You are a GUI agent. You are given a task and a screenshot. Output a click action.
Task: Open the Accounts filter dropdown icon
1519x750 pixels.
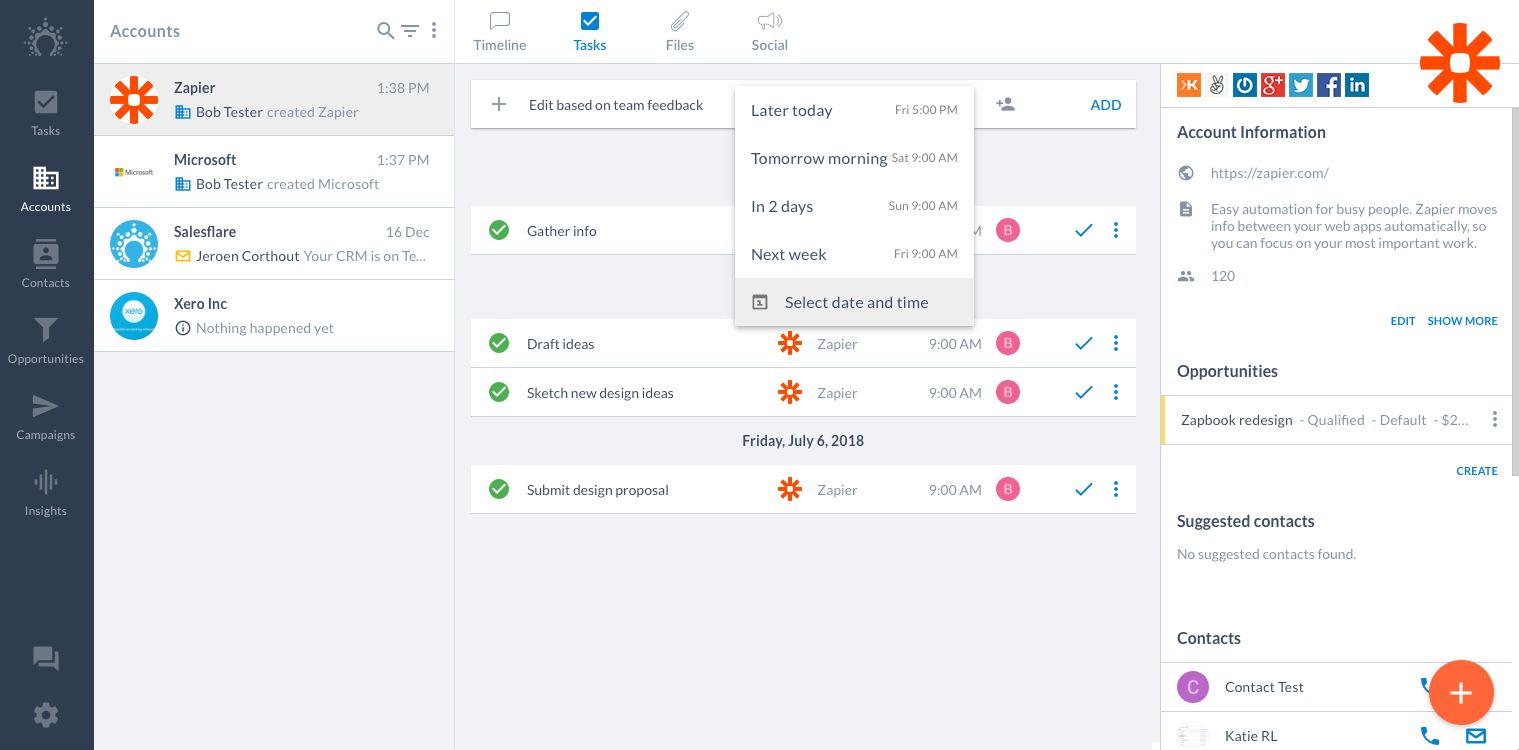[410, 31]
